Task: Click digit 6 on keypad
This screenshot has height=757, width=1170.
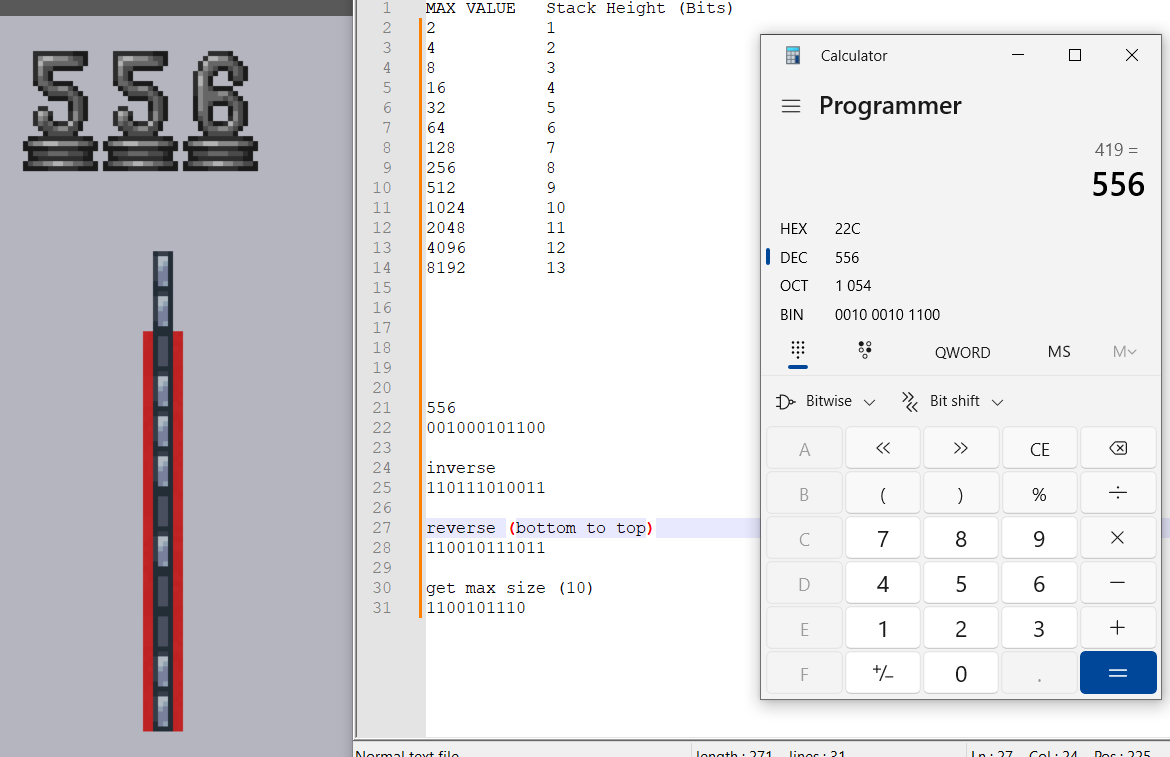Action: 1039,583
